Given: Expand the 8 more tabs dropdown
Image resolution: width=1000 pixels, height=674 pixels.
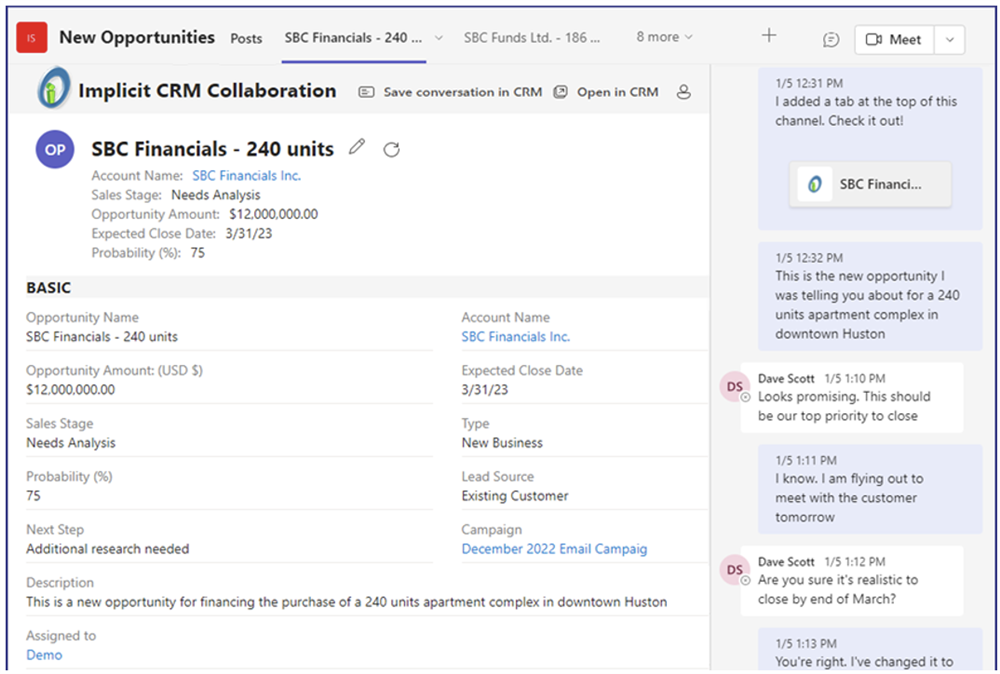Looking at the screenshot, I should click(x=664, y=37).
